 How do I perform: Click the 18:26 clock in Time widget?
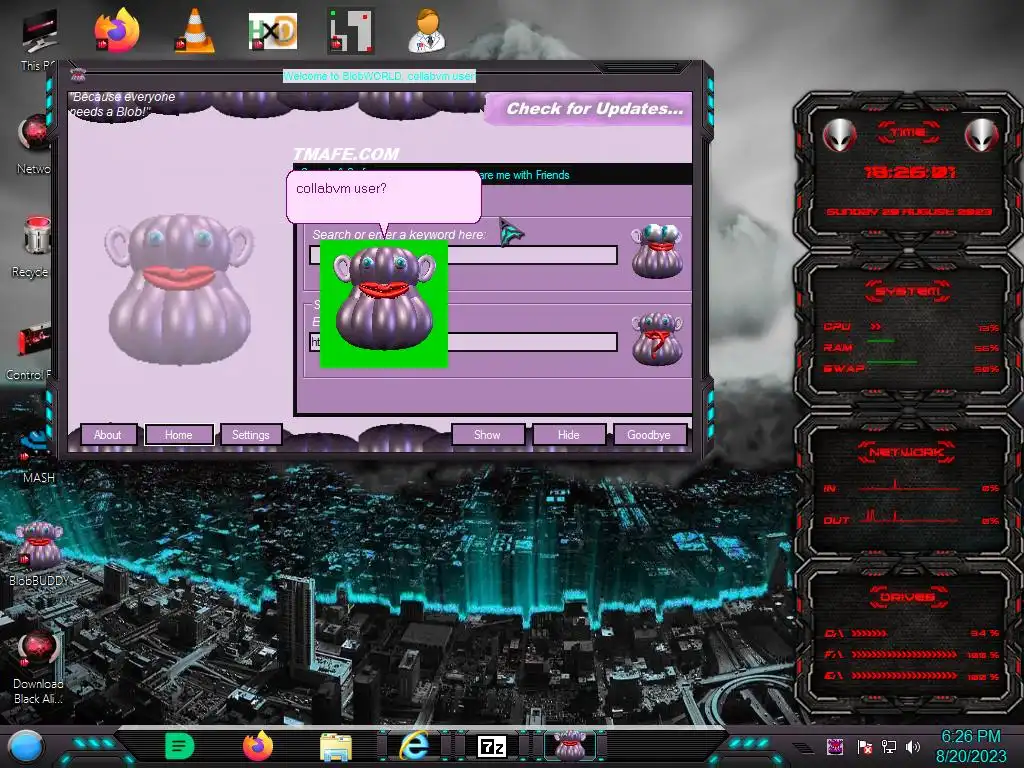click(x=909, y=172)
